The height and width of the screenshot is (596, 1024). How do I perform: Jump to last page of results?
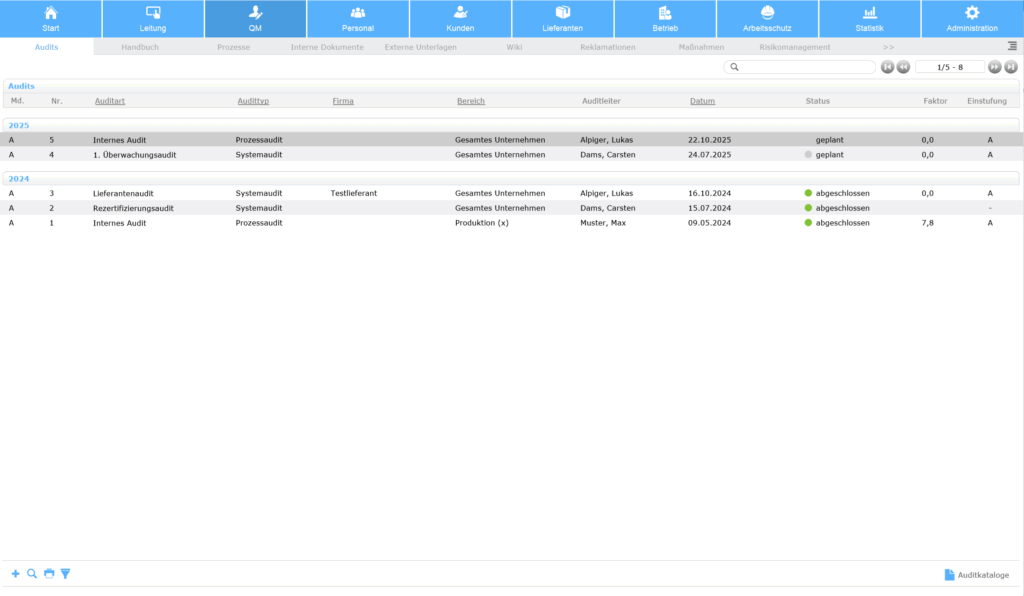pyautogui.click(x=1011, y=67)
